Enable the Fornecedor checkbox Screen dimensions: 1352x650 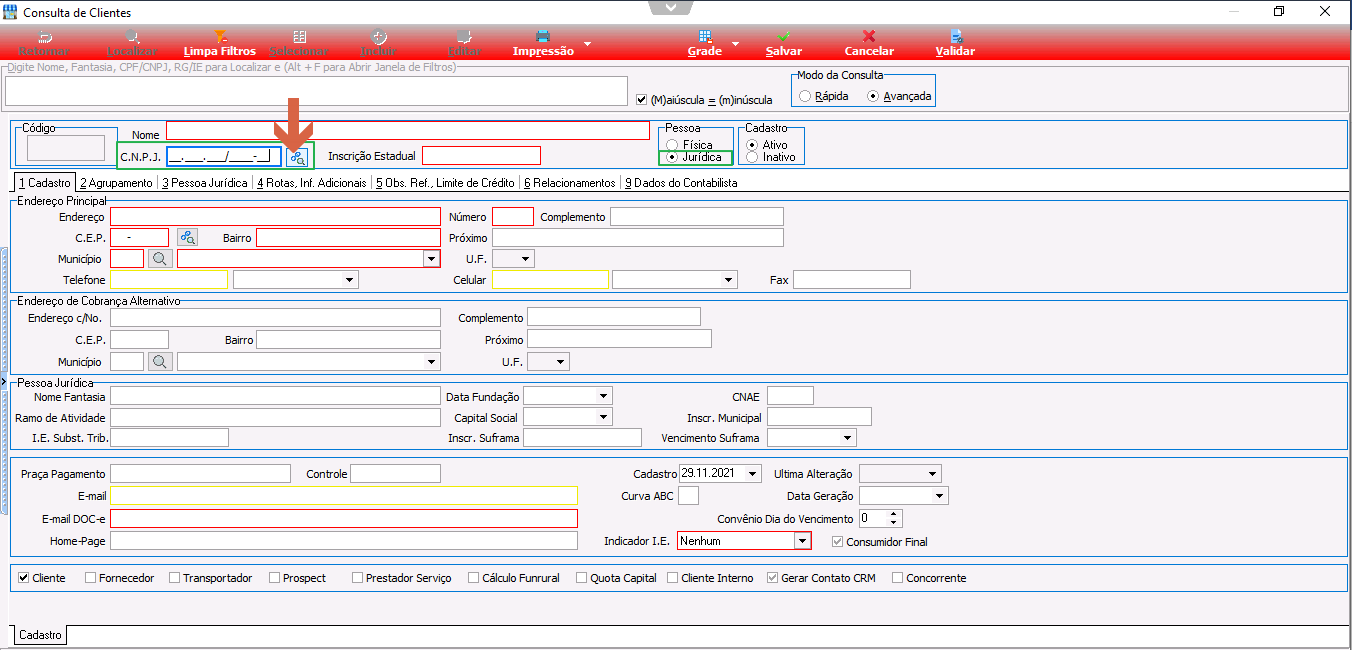pos(91,577)
